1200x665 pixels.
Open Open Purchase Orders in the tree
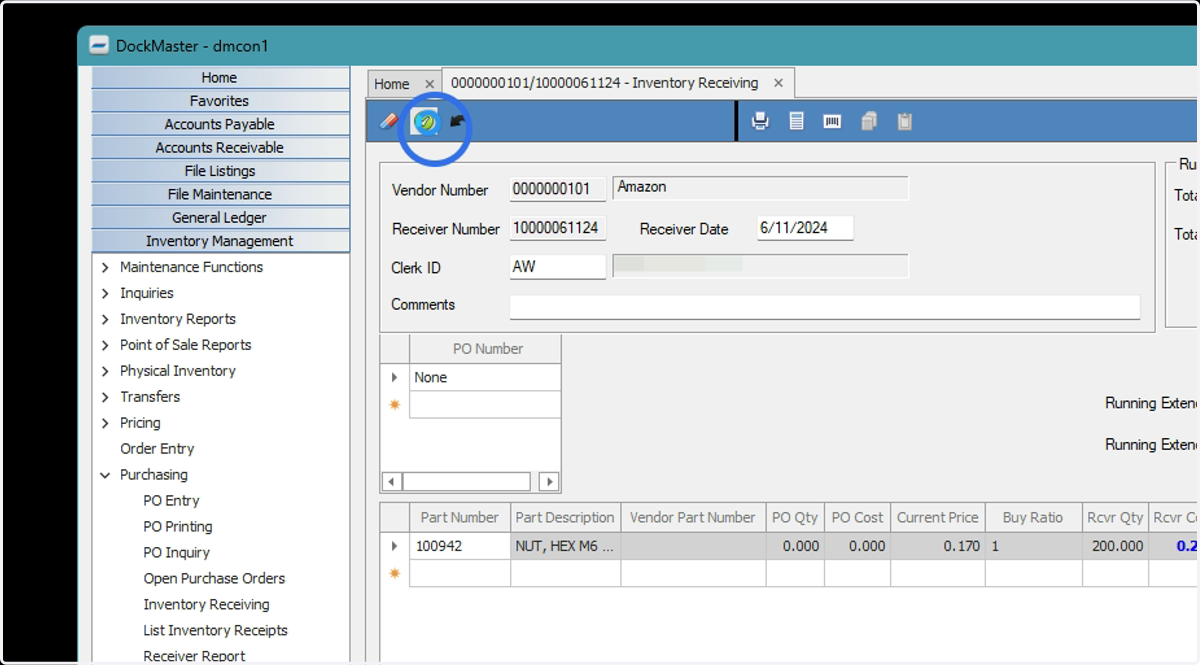pyautogui.click(x=214, y=579)
